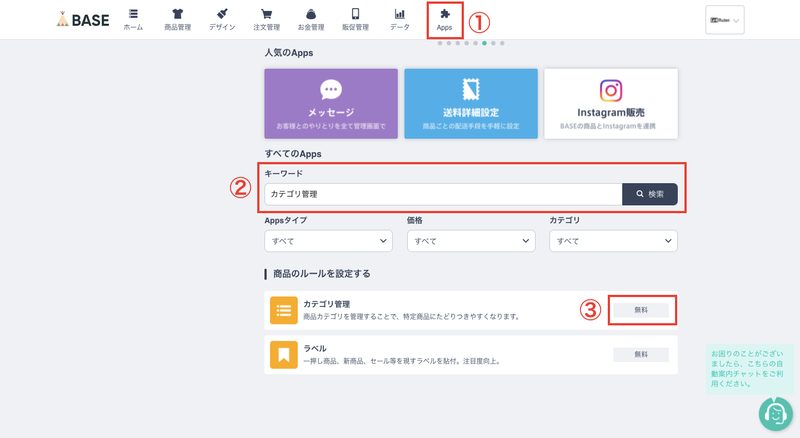
Task: Open the メッセージ app card
Action: (331, 104)
